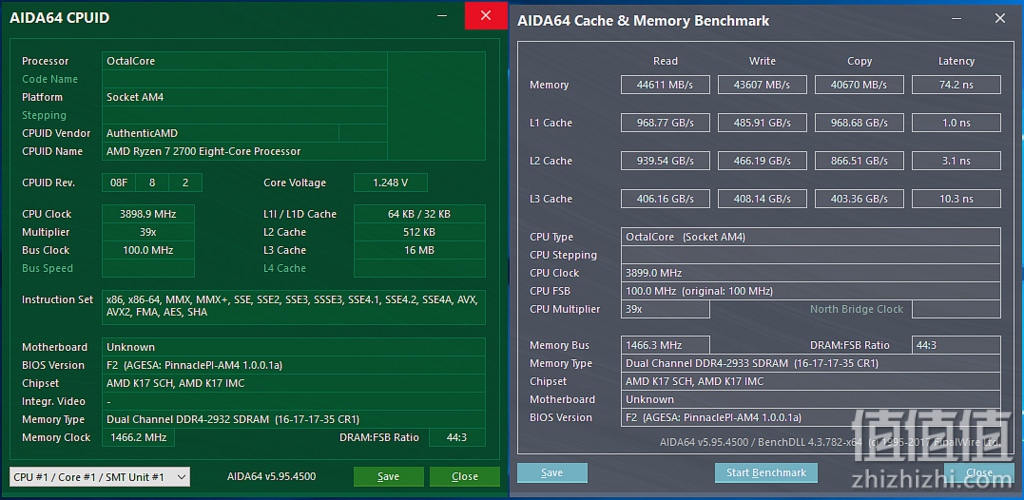Screen dimensions: 1024x500
Task: Select Processor OctalCore field in CPUID
Action: 245,61
